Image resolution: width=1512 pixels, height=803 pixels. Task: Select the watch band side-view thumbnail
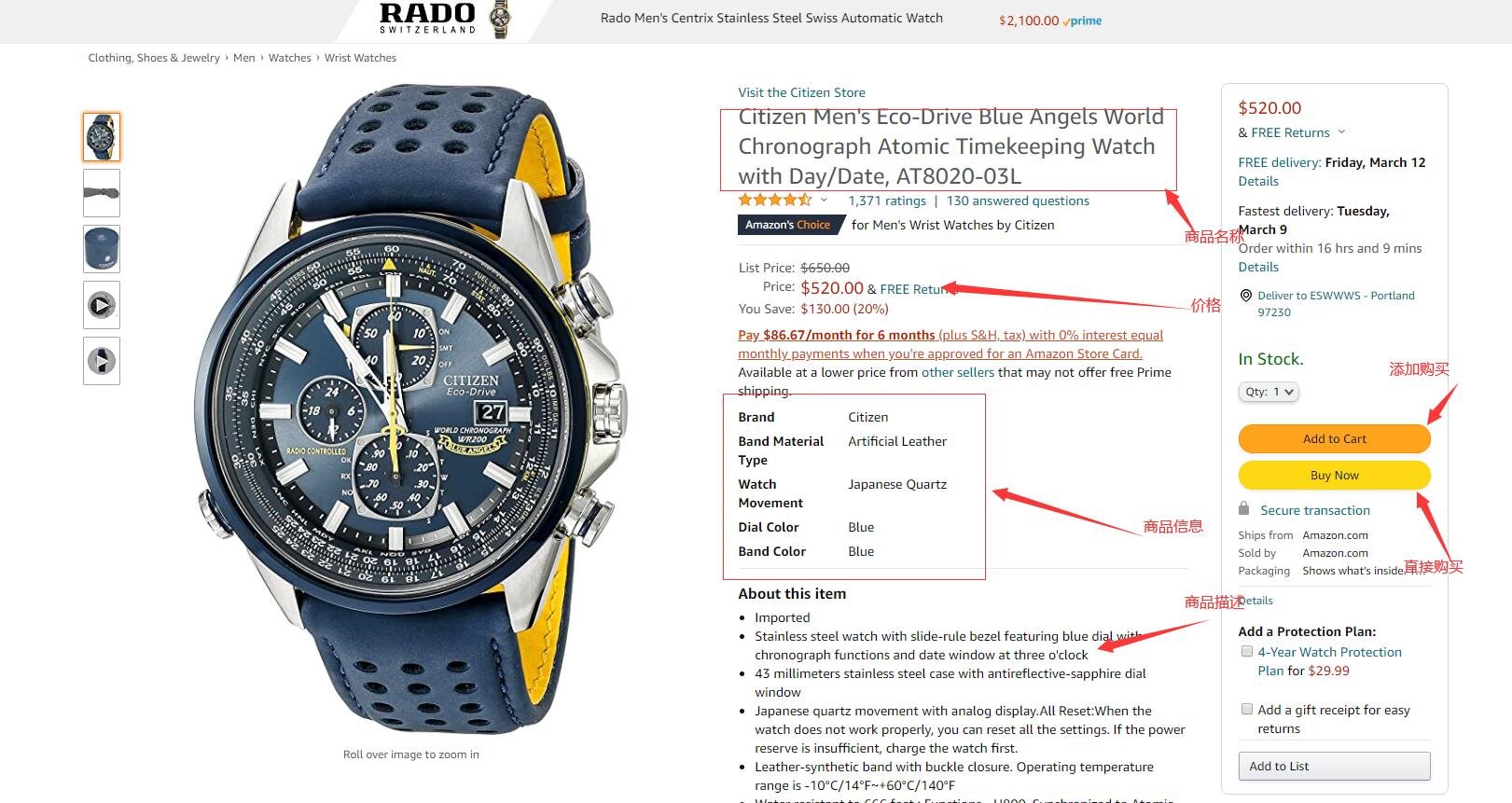point(102,193)
